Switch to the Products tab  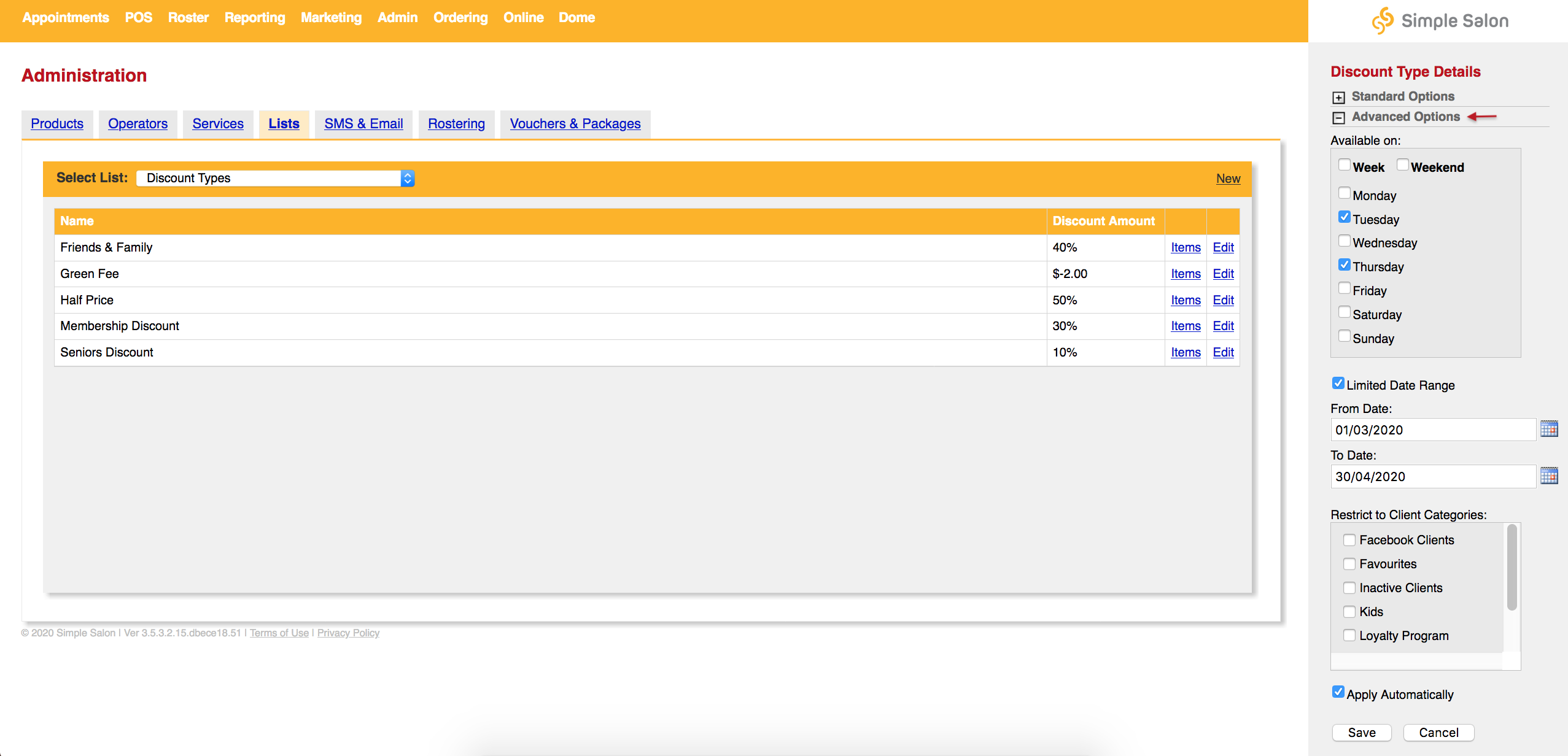tap(57, 123)
